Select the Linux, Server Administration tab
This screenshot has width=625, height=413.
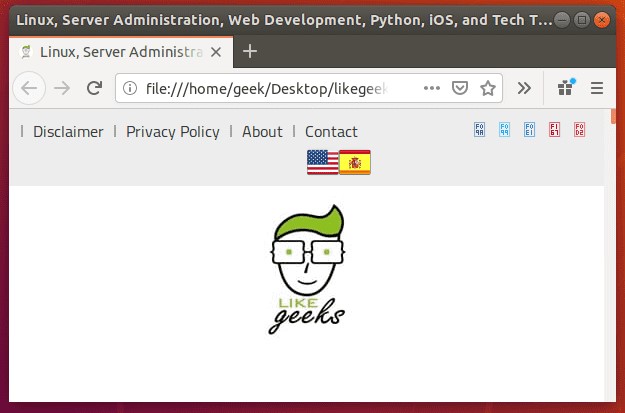click(x=121, y=52)
